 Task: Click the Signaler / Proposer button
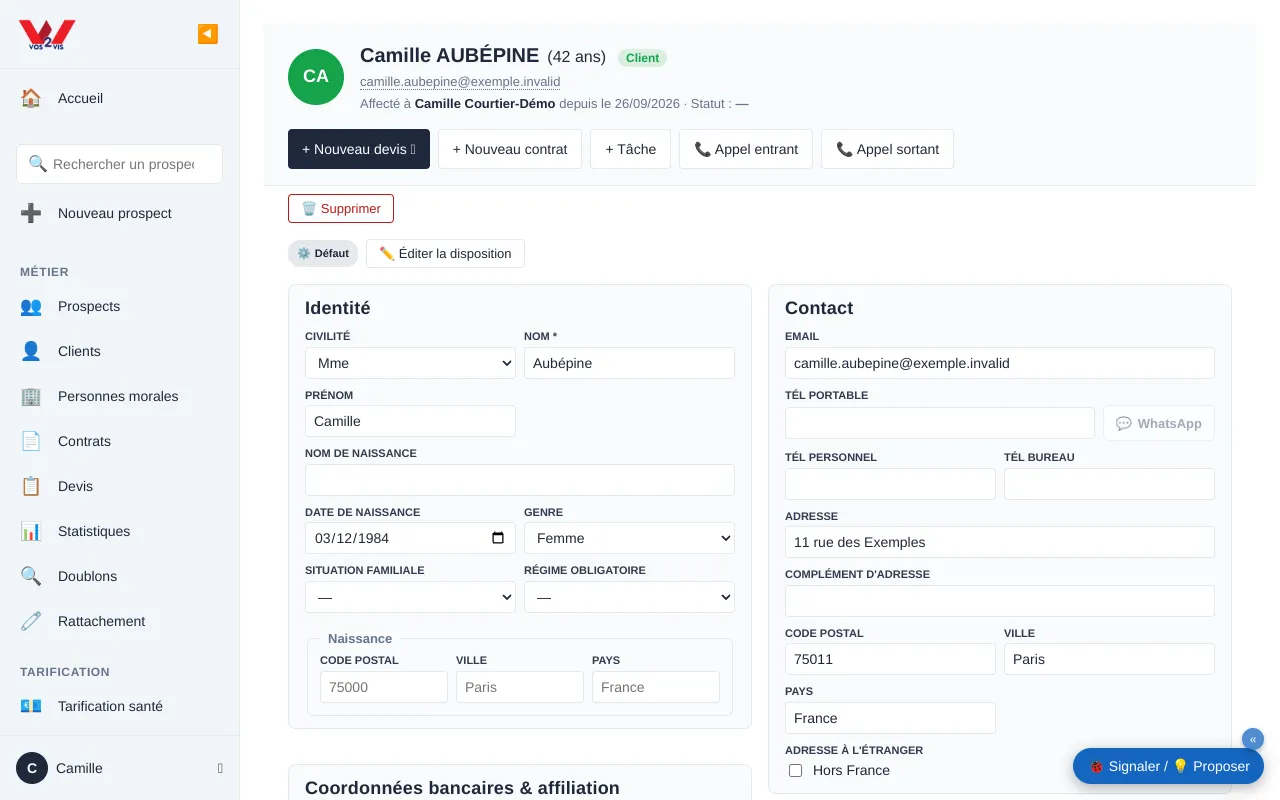tap(1168, 766)
